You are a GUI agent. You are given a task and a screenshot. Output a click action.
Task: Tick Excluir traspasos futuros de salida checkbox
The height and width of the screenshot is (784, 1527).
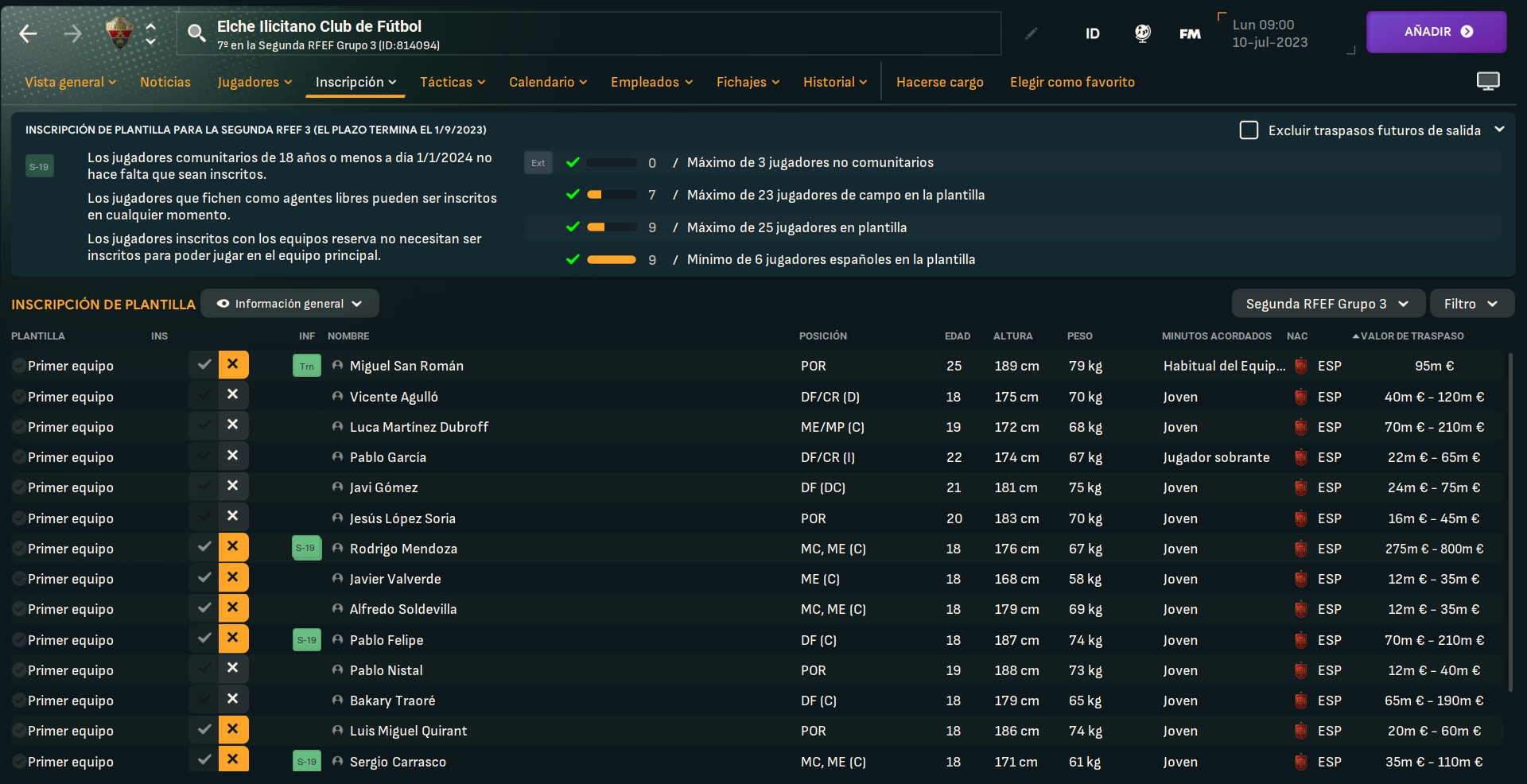1249,130
